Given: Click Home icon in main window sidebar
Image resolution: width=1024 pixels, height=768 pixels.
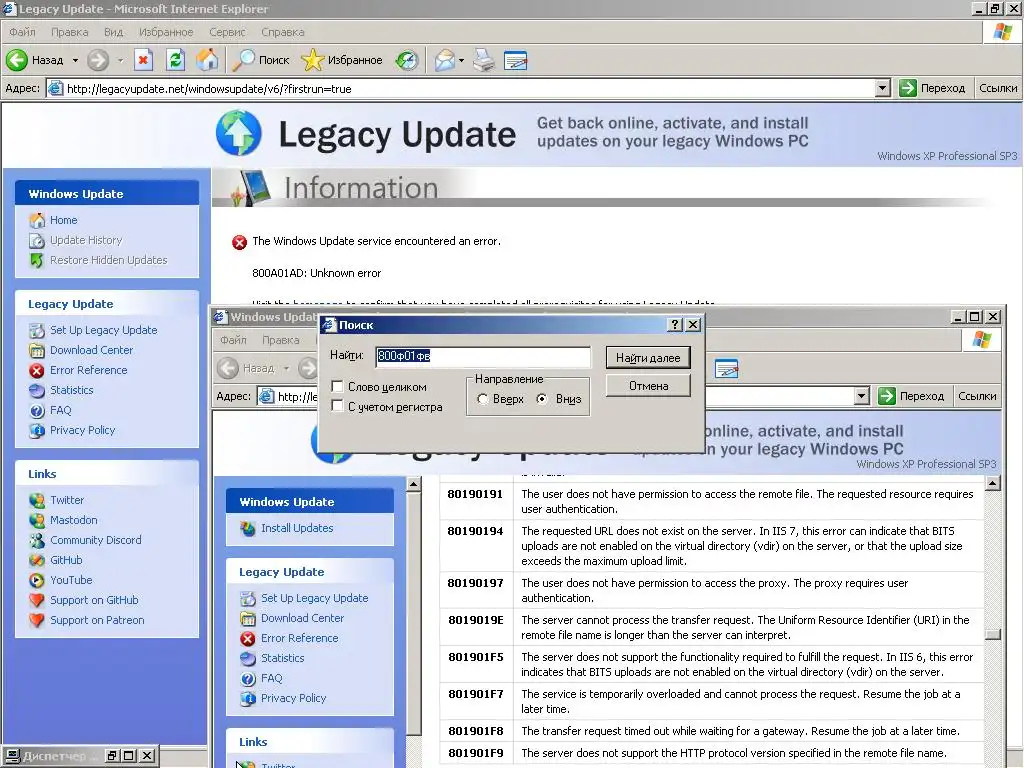Looking at the screenshot, I should [37, 220].
